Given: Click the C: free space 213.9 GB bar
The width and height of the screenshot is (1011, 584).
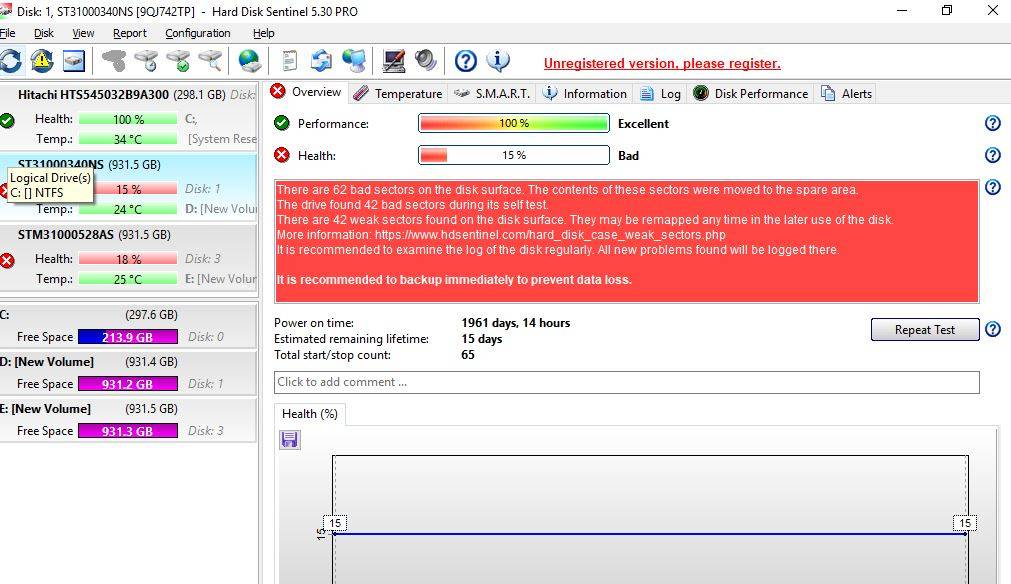Looking at the screenshot, I should [x=128, y=337].
